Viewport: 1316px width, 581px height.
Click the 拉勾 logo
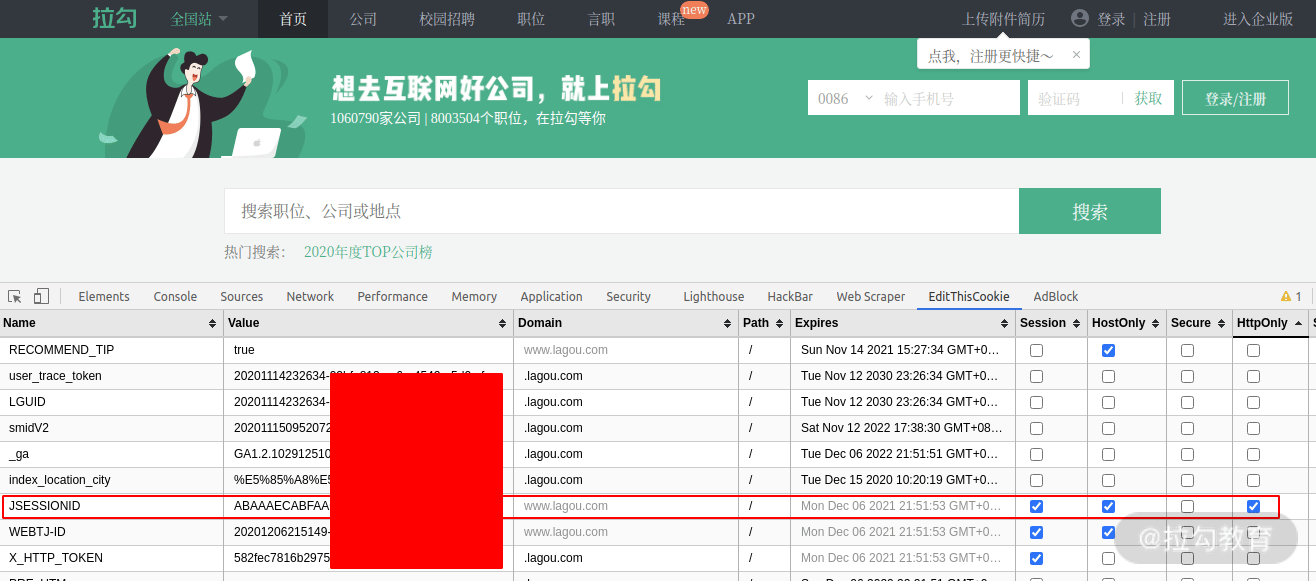[x=115, y=18]
